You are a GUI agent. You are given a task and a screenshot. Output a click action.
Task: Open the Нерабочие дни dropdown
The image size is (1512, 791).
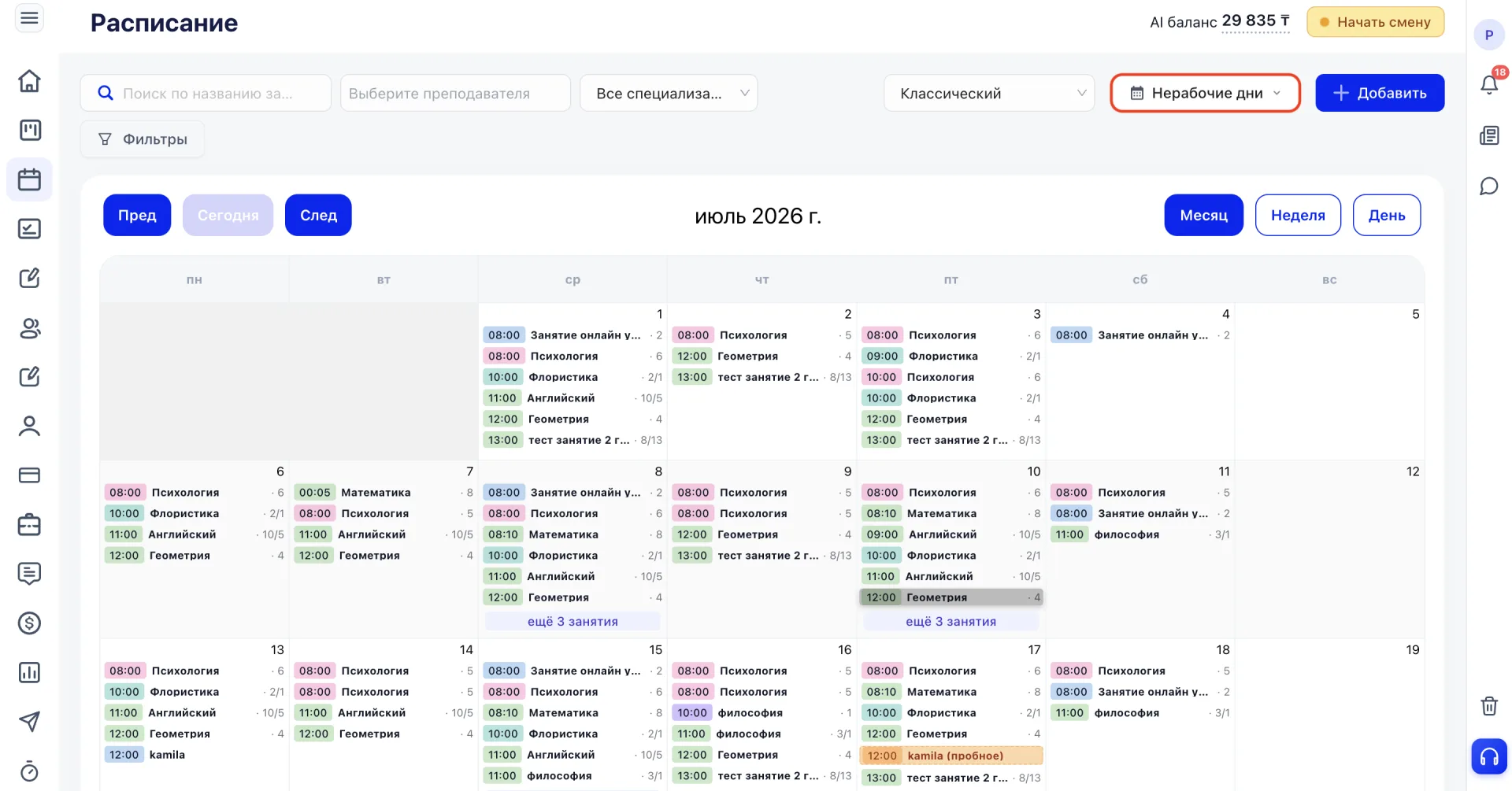click(x=1205, y=93)
